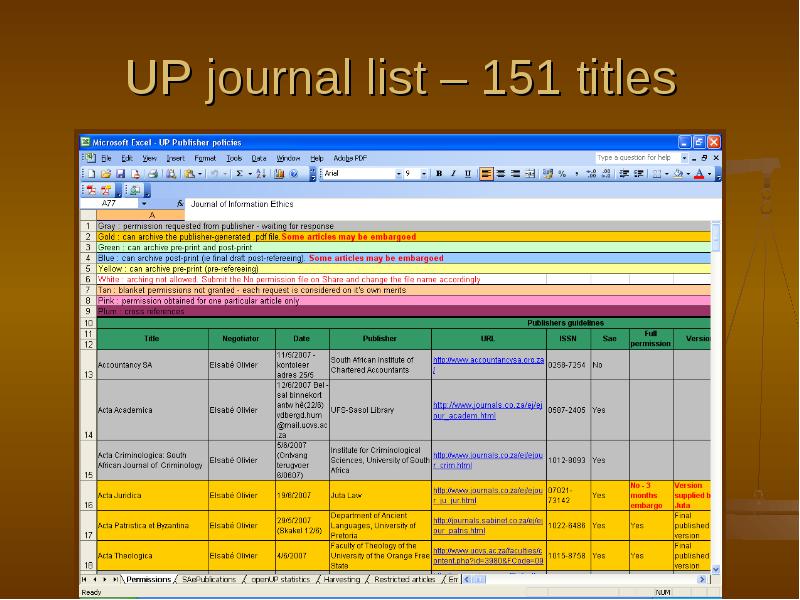The image size is (800, 600).
Task: Click the Chart Wizard icon
Action: pos(279,174)
